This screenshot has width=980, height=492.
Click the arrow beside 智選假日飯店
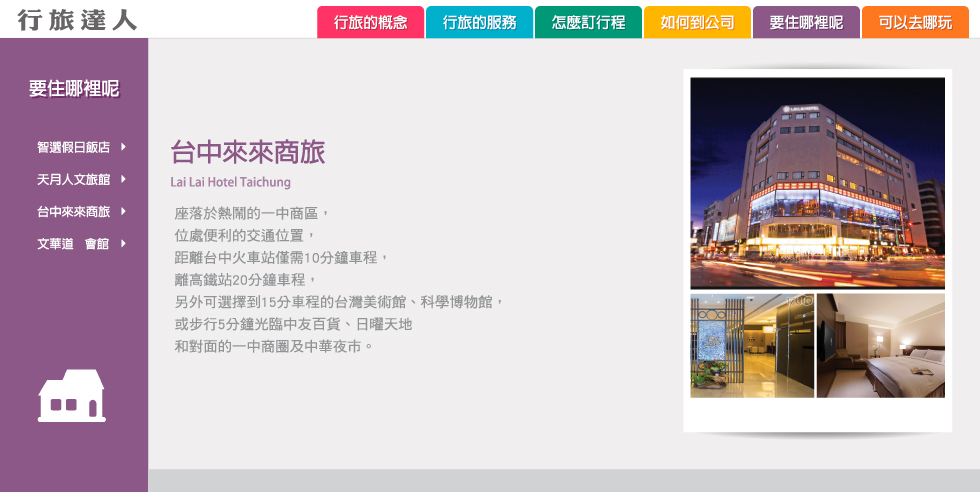[123, 147]
